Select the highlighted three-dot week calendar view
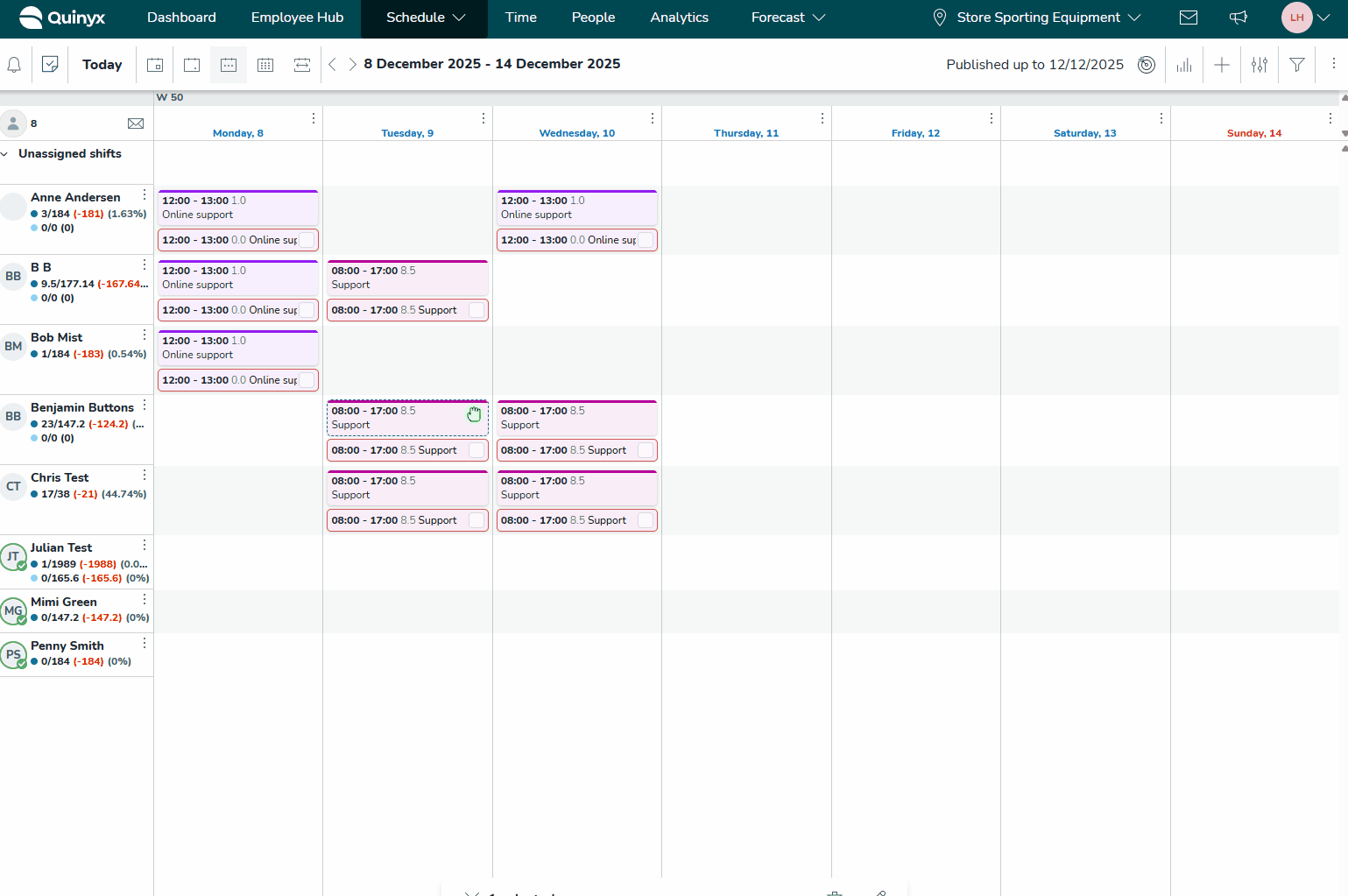The height and width of the screenshot is (896, 1348). click(229, 65)
